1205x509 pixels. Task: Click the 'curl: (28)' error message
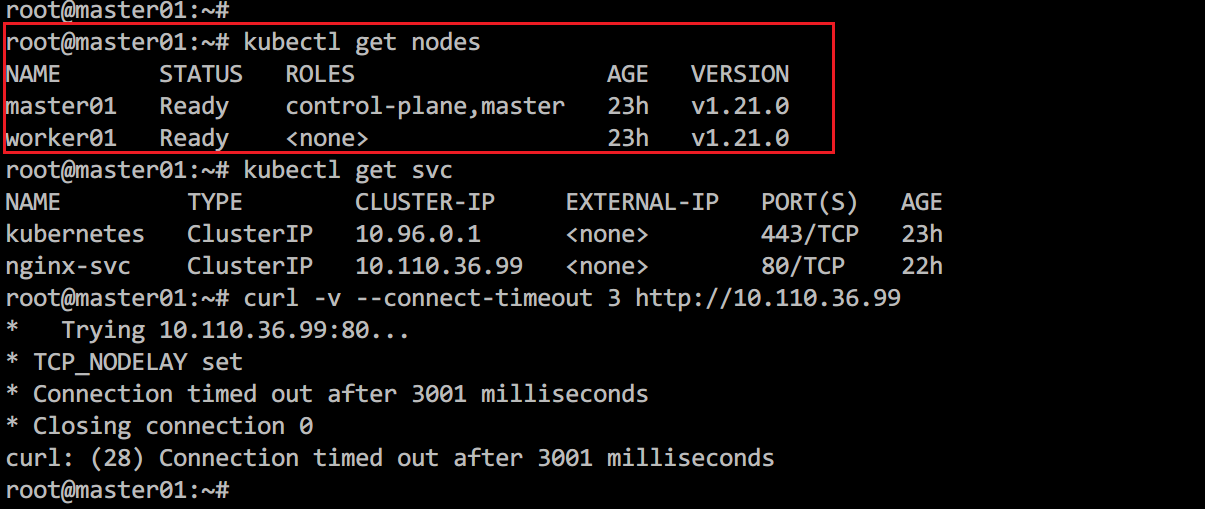click(390, 458)
